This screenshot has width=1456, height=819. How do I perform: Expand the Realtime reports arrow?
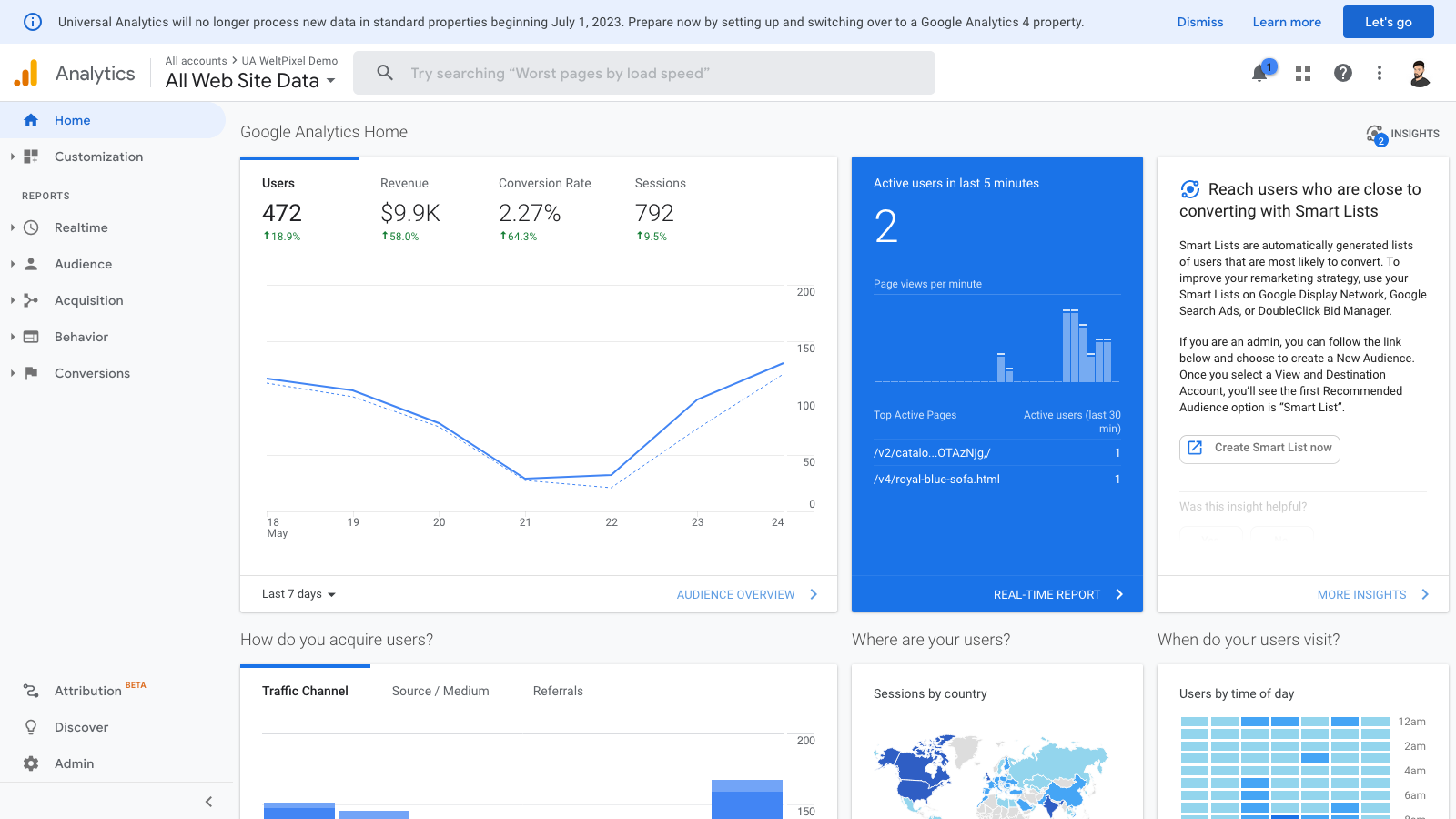point(13,227)
